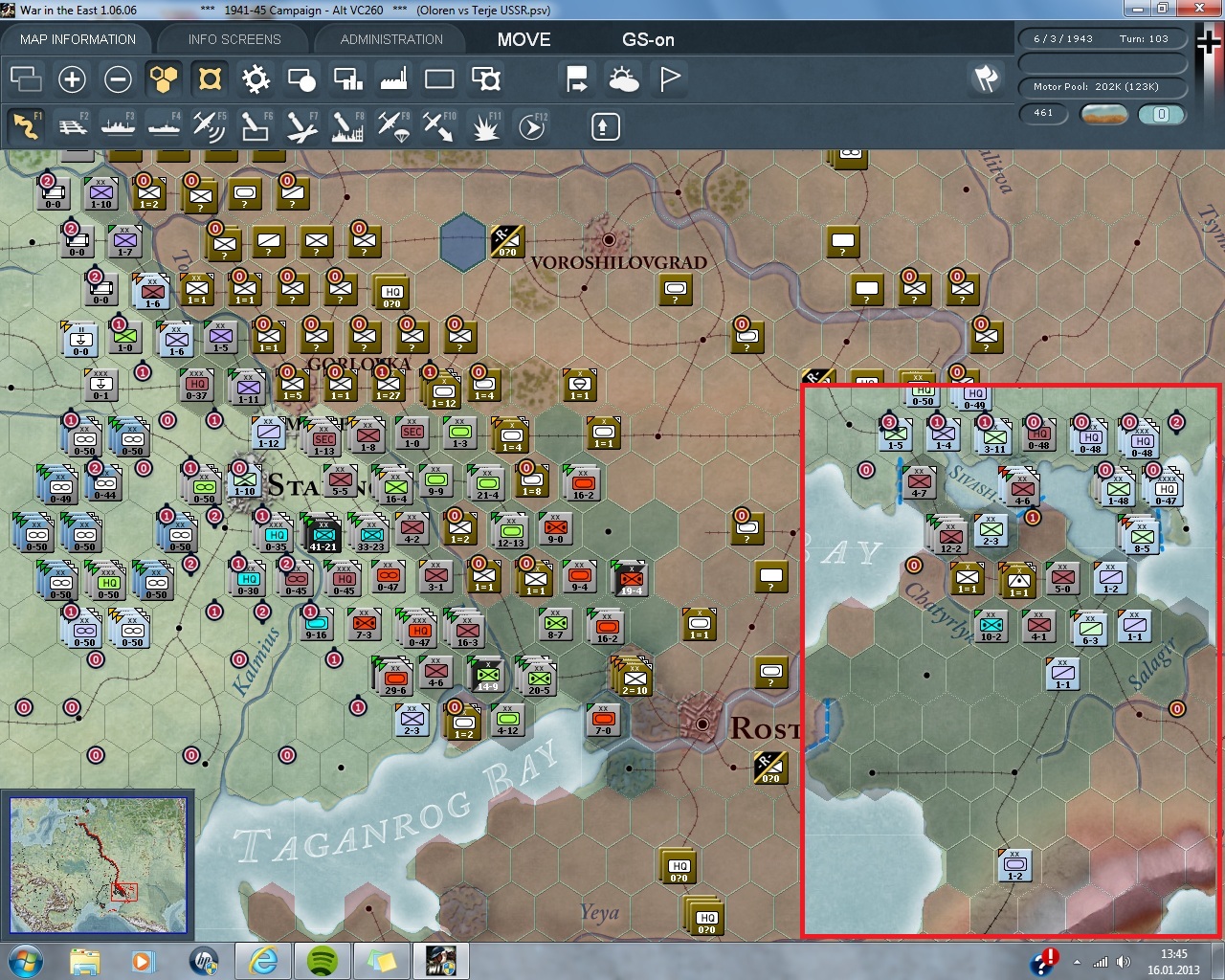Image resolution: width=1225 pixels, height=980 pixels.
Task: Select the 2=10 Soviet unit stack
Action: [634, 678]
